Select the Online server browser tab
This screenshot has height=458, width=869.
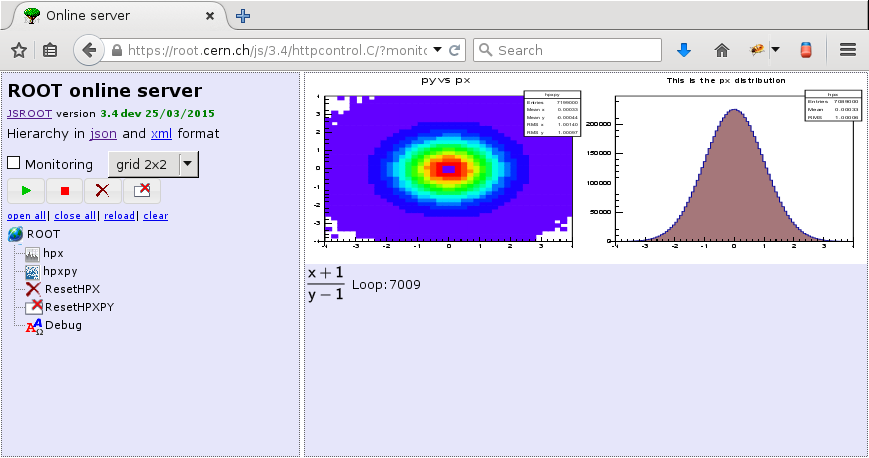point(112,16)
